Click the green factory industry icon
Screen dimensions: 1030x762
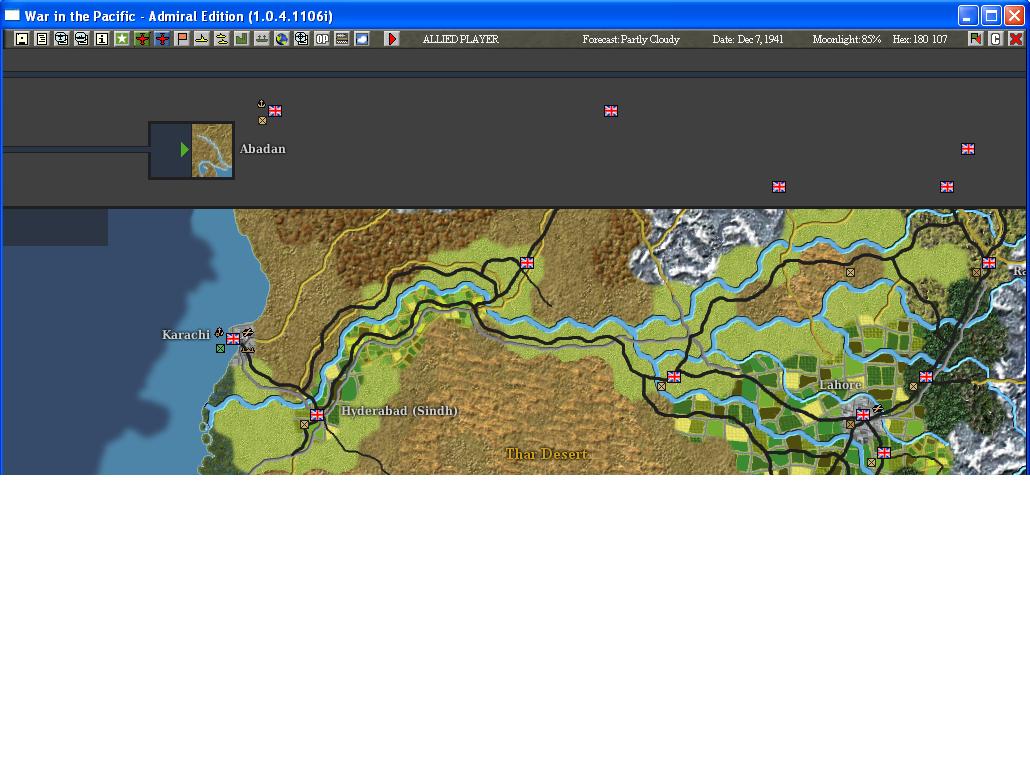click(242, 39)
